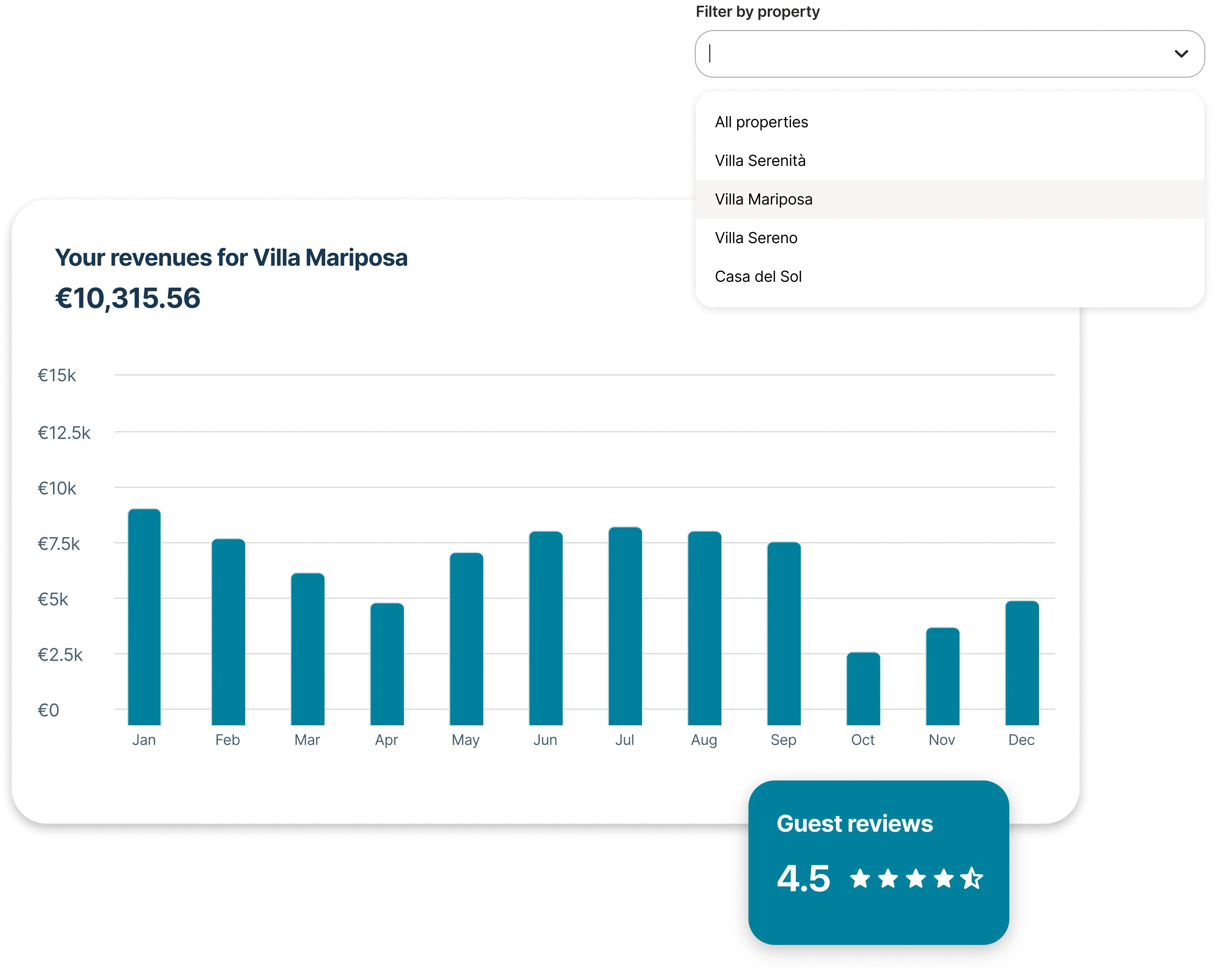Viewport: 1214px width, 980px height.
Task: Click the fourth review star icon
Action: pyautogui.click(x=944, y=878)
